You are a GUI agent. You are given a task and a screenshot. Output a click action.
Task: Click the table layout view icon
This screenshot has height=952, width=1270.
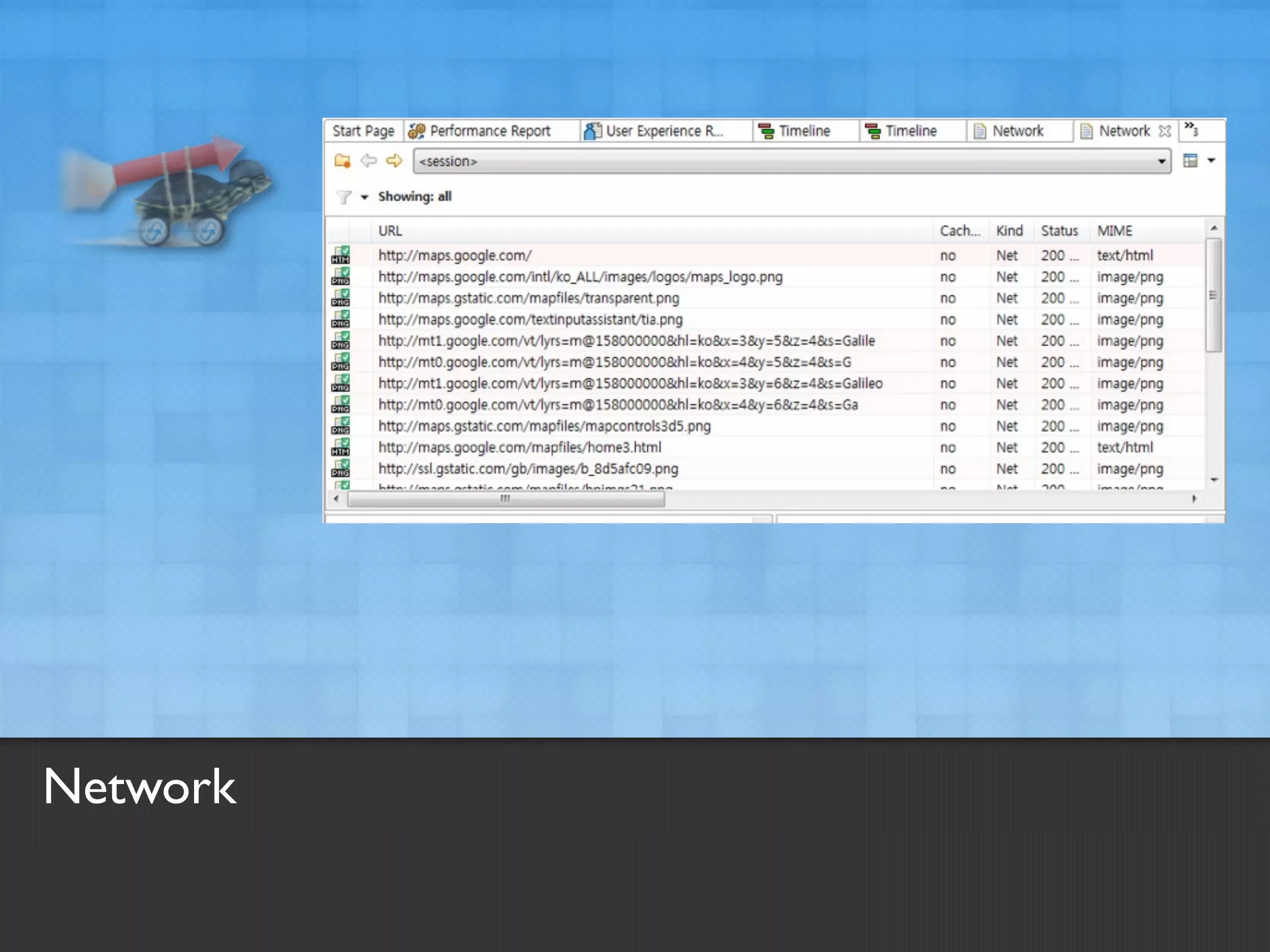[x=1190, y=161]
